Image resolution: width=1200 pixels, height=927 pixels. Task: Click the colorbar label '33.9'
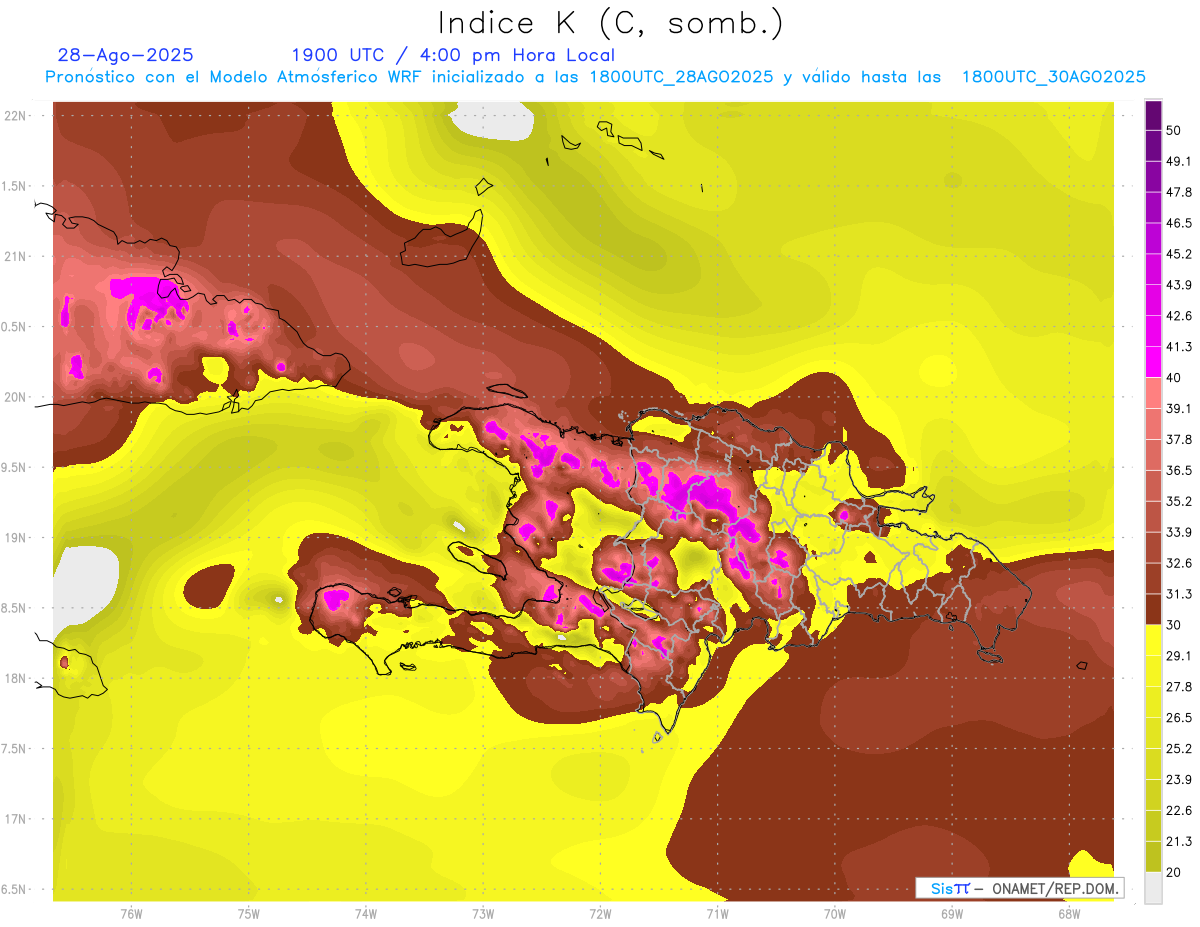(1178, 532)
